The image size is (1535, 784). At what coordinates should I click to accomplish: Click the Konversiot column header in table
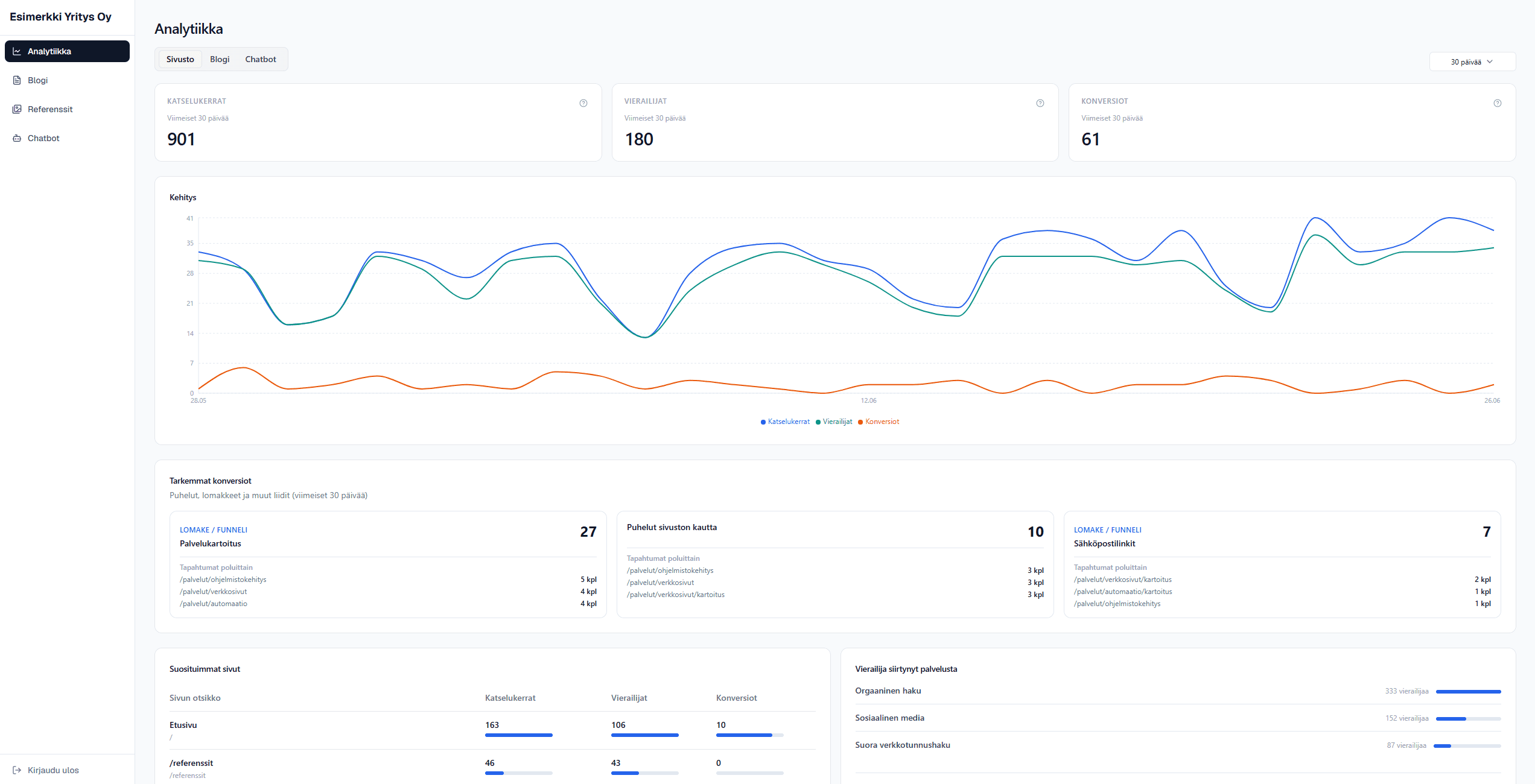737,698
